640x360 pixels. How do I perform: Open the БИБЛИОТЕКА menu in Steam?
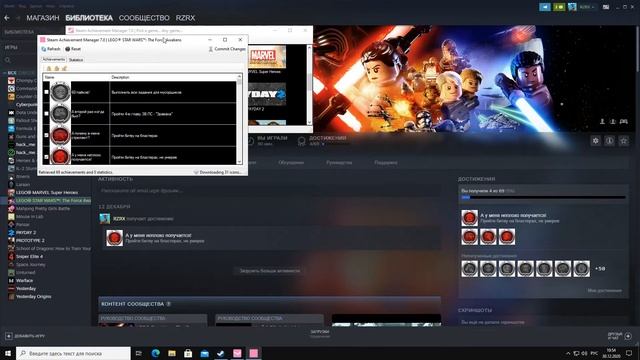tap(89, 18)
